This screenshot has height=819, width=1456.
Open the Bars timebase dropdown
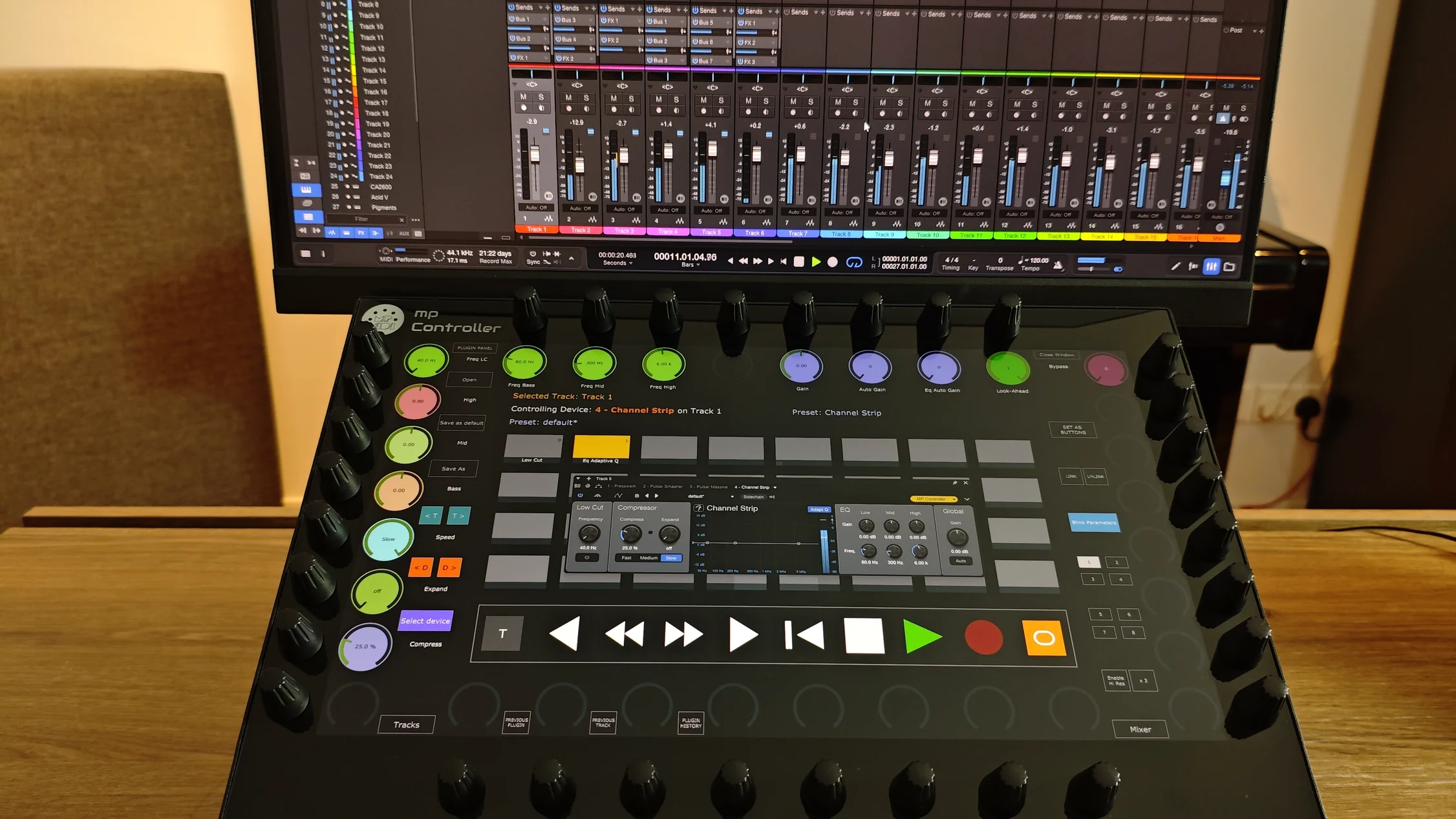coord(691,264)
